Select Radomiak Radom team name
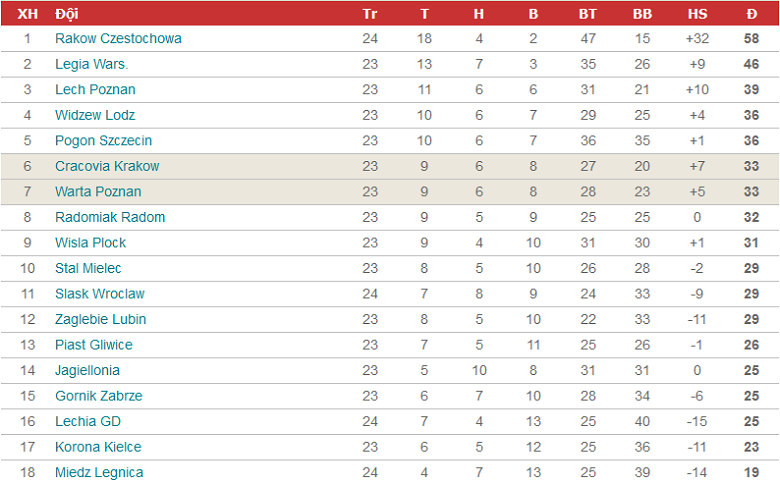780x485 pixels. [x=110, y=217]
